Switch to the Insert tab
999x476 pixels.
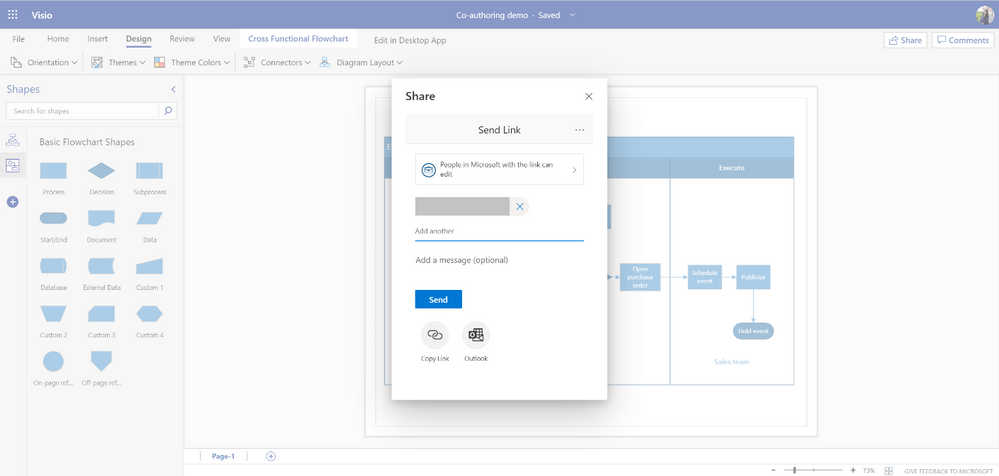(x=97, y=39)
